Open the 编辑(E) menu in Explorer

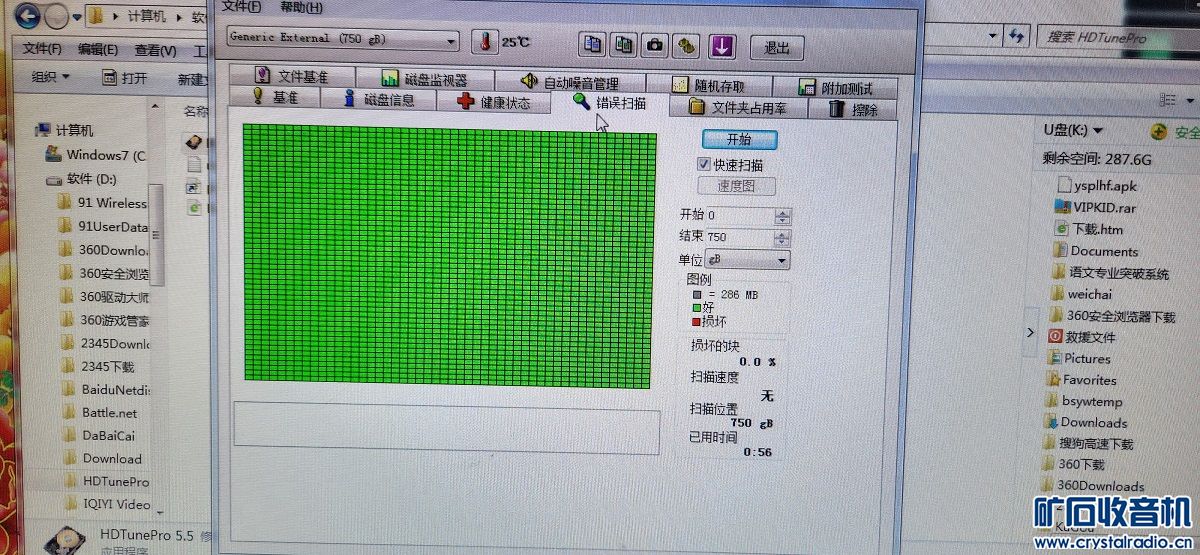point(98,50)
